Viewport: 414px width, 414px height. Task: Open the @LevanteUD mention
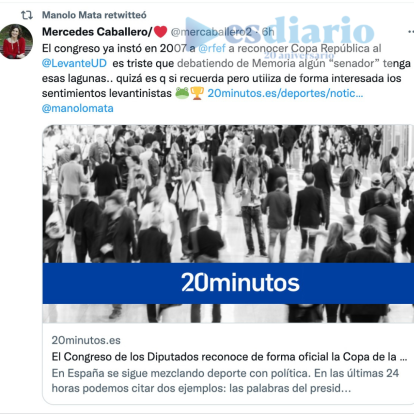74,63
